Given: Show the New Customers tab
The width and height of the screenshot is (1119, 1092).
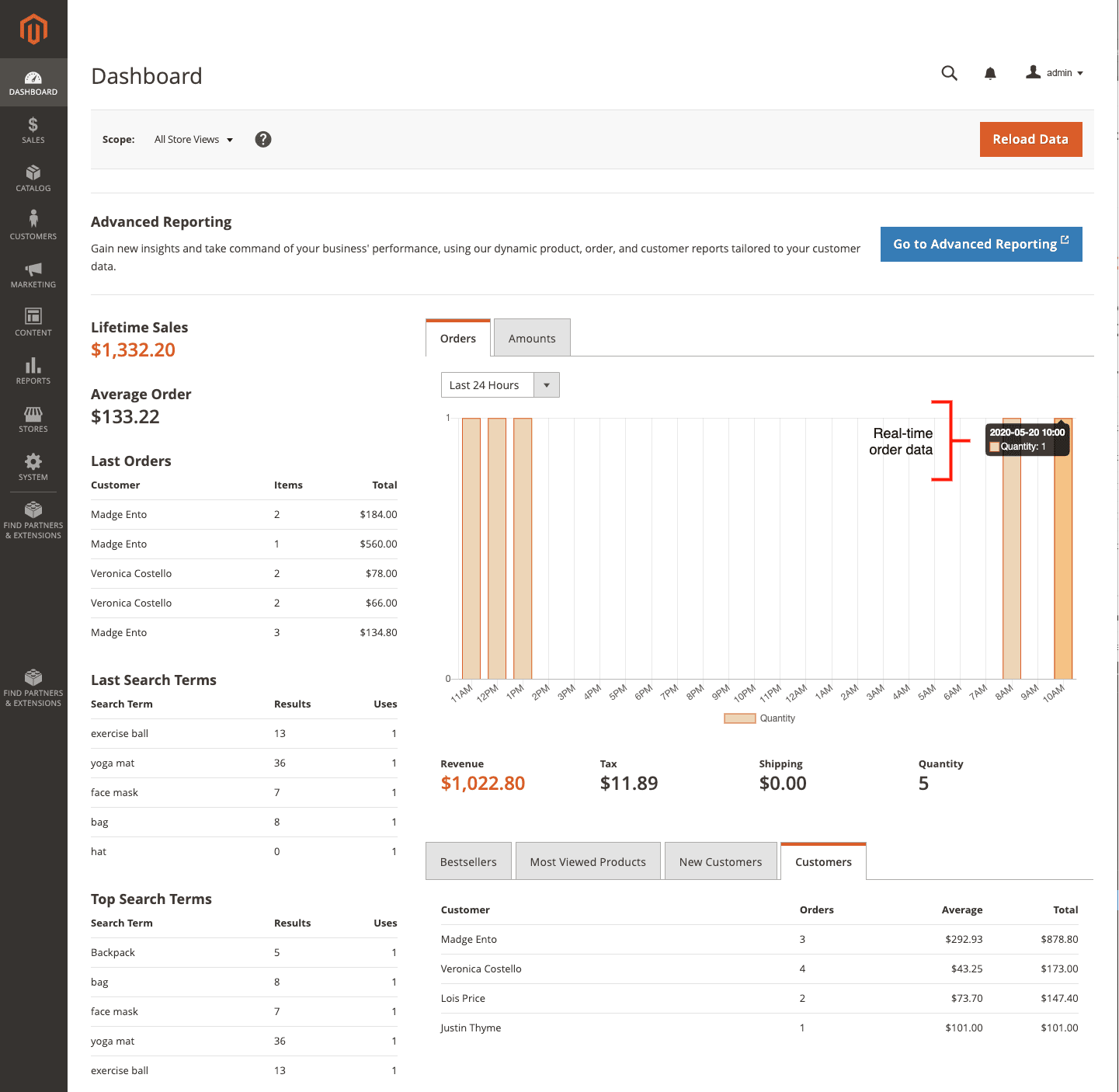Looking at the screenshot, I should click(721, 861).
